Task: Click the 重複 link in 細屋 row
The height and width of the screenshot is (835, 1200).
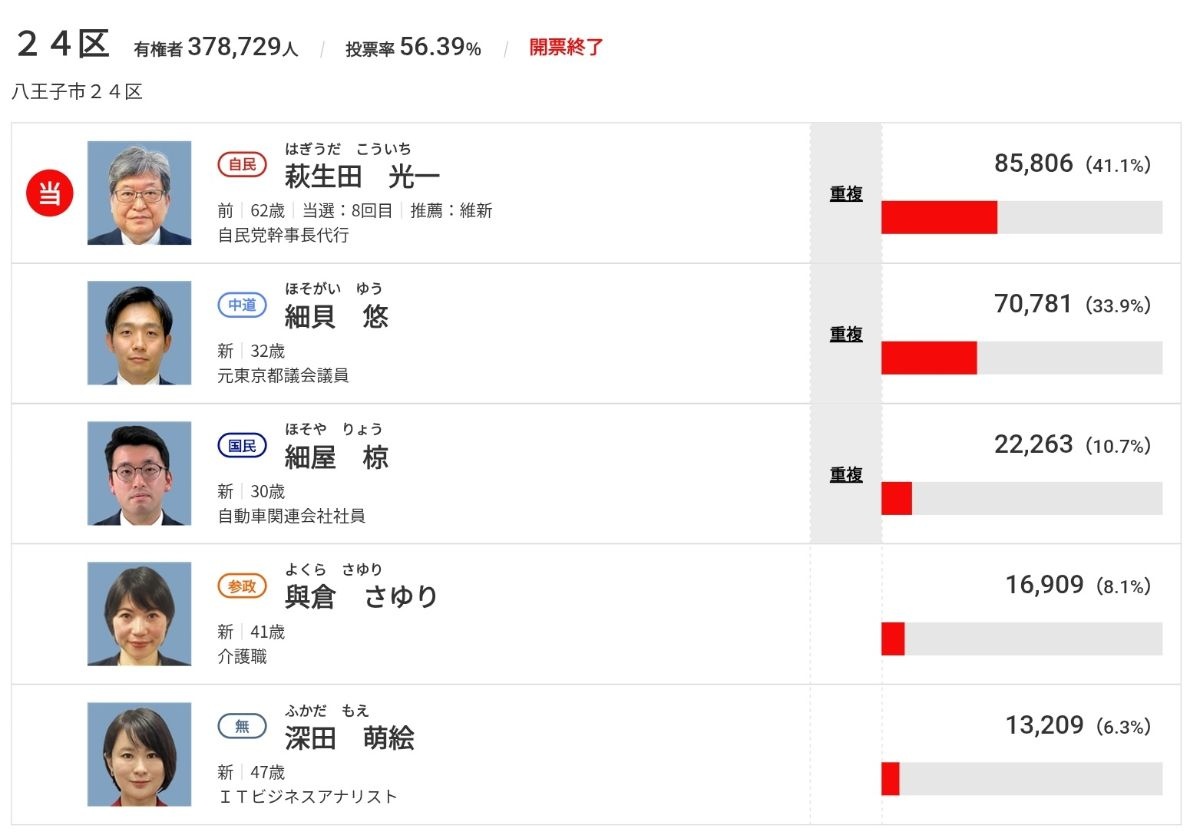Action: [846, 475]
